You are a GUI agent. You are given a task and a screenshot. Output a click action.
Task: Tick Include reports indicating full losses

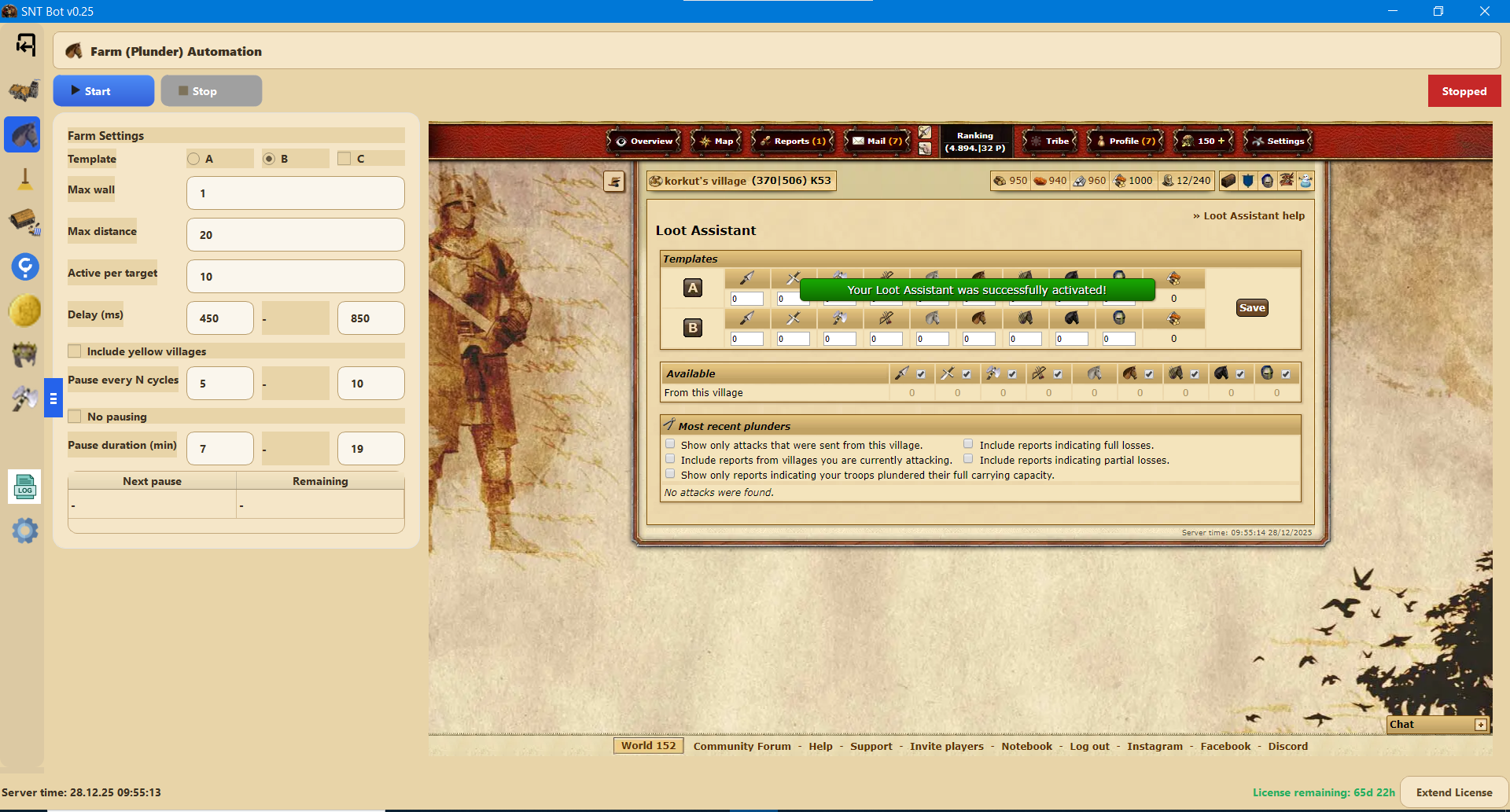pyautogui.click(x=968, y=444)
